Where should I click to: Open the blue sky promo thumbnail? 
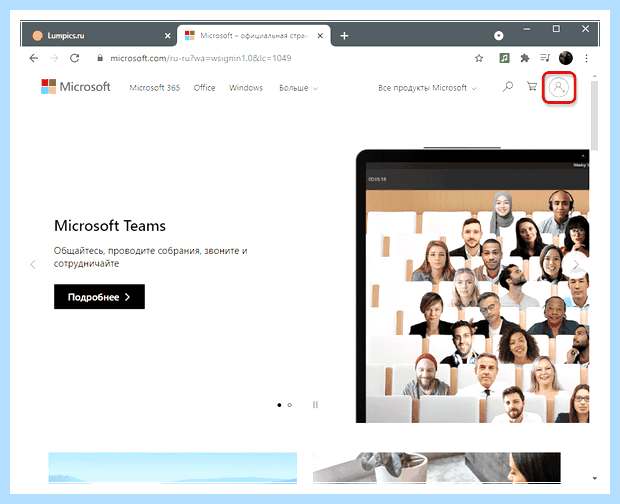tap(172, 468)
